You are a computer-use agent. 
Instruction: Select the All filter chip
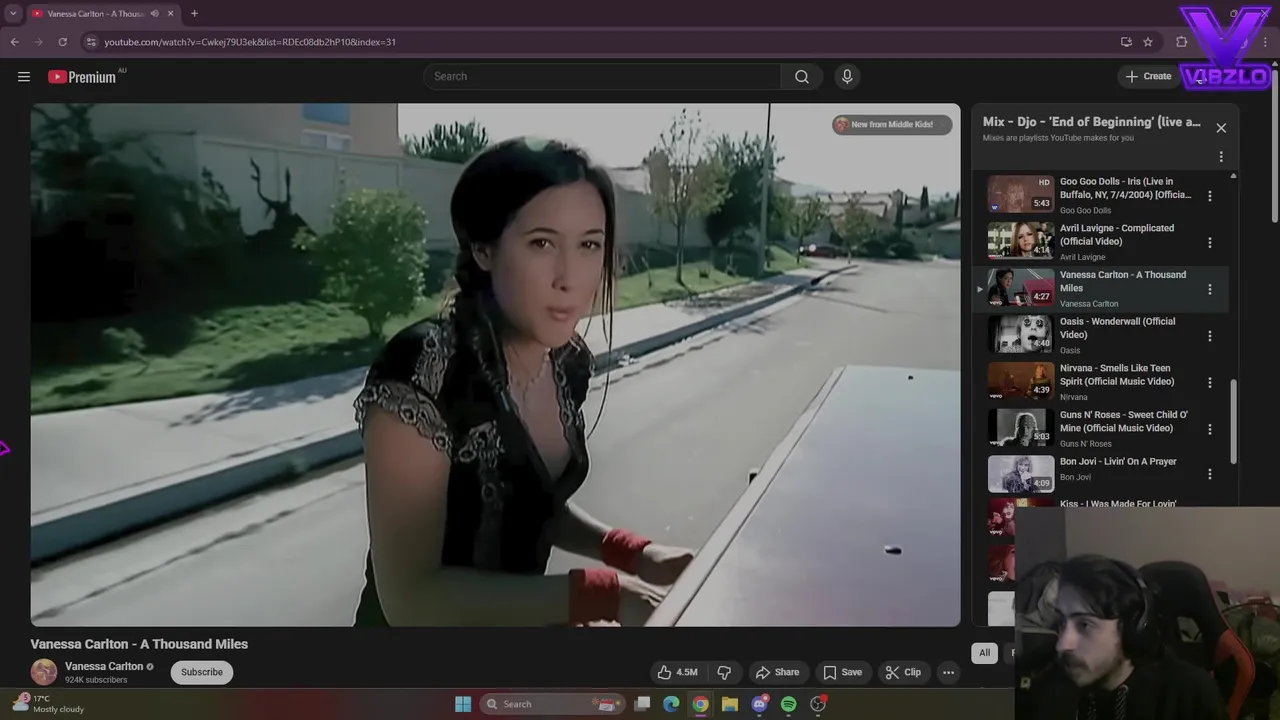tap(984, 653)
